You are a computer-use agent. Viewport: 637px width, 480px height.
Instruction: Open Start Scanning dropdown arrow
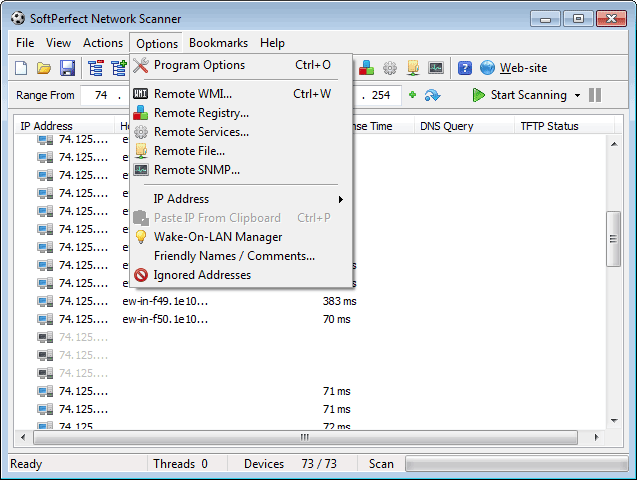577,95
